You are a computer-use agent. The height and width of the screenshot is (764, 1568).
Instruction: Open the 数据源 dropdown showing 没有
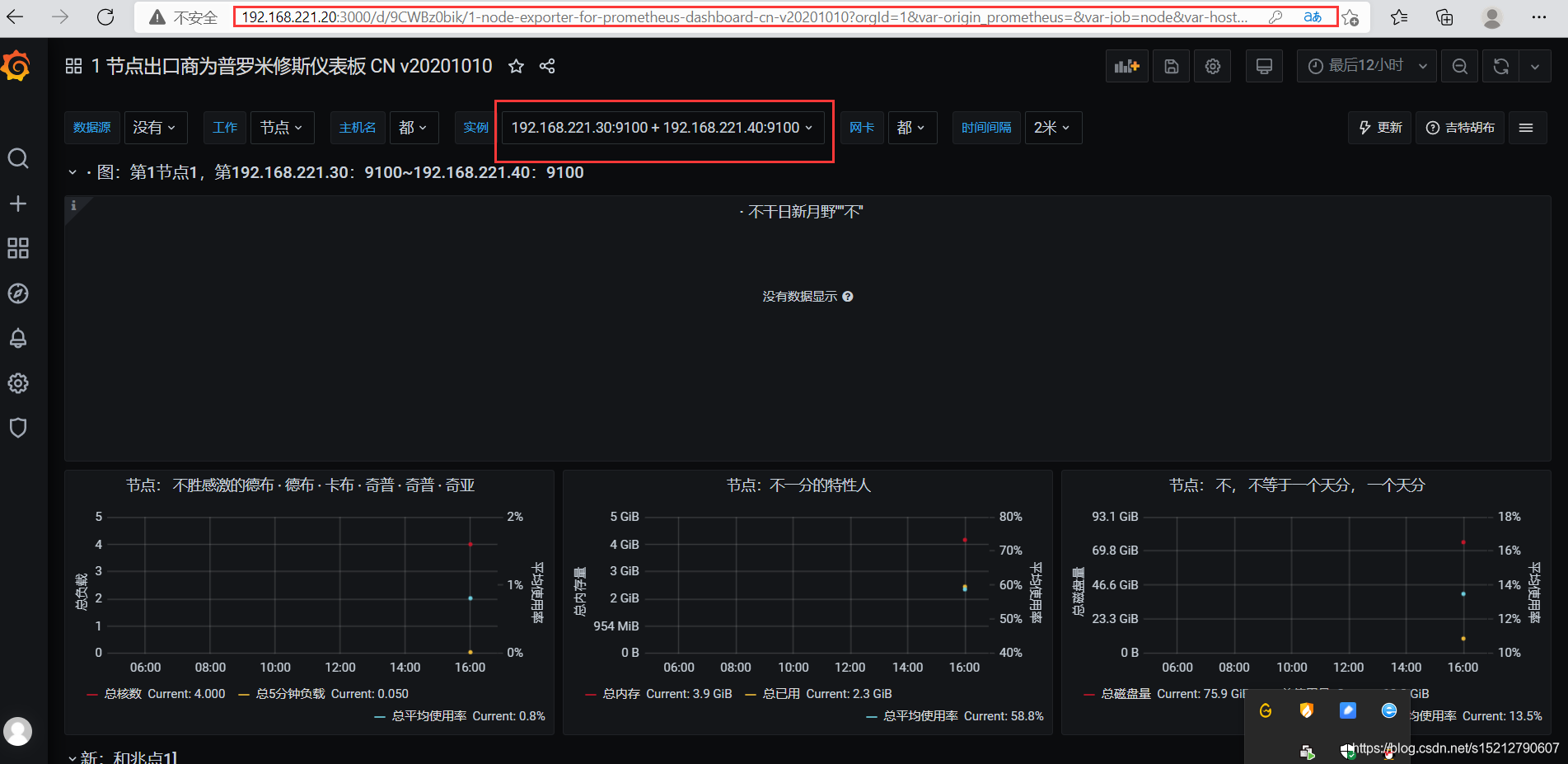point(155,128)
